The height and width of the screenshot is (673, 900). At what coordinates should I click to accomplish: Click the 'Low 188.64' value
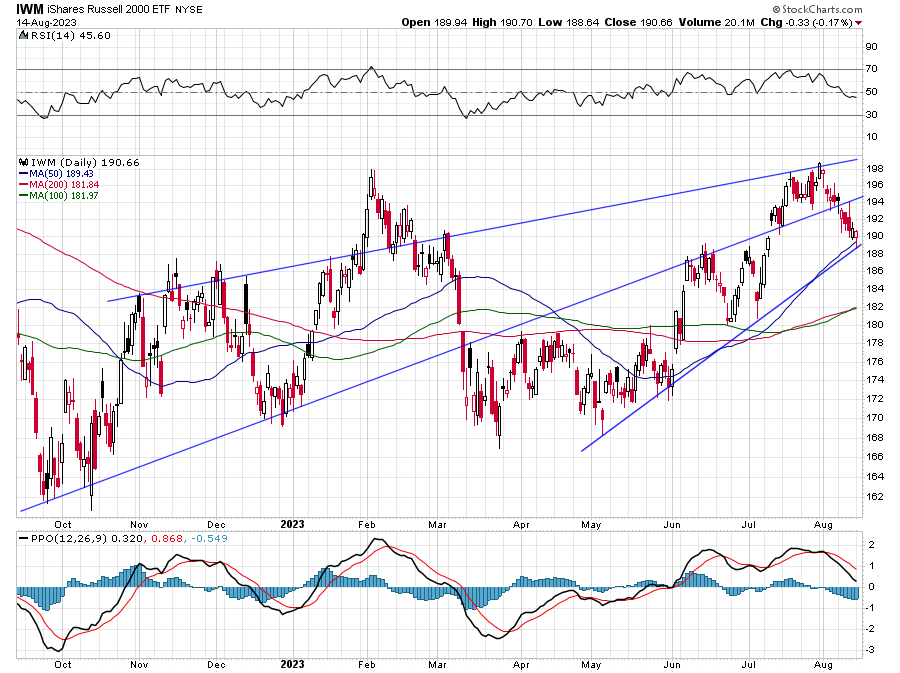pyautogui.click(x=568, y=22)
